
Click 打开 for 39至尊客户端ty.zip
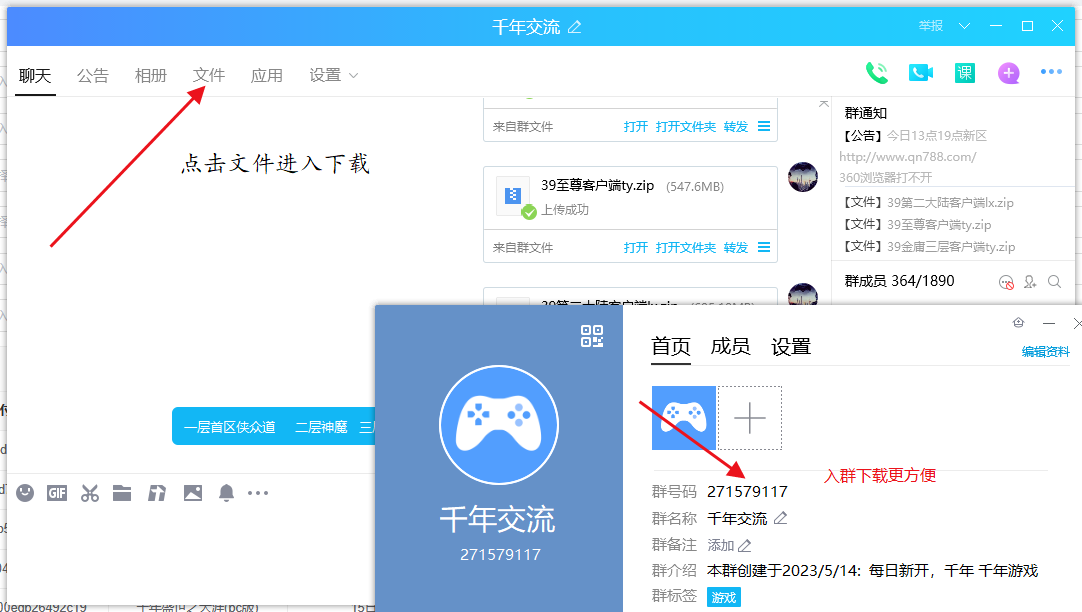click(x=636, y=248)
